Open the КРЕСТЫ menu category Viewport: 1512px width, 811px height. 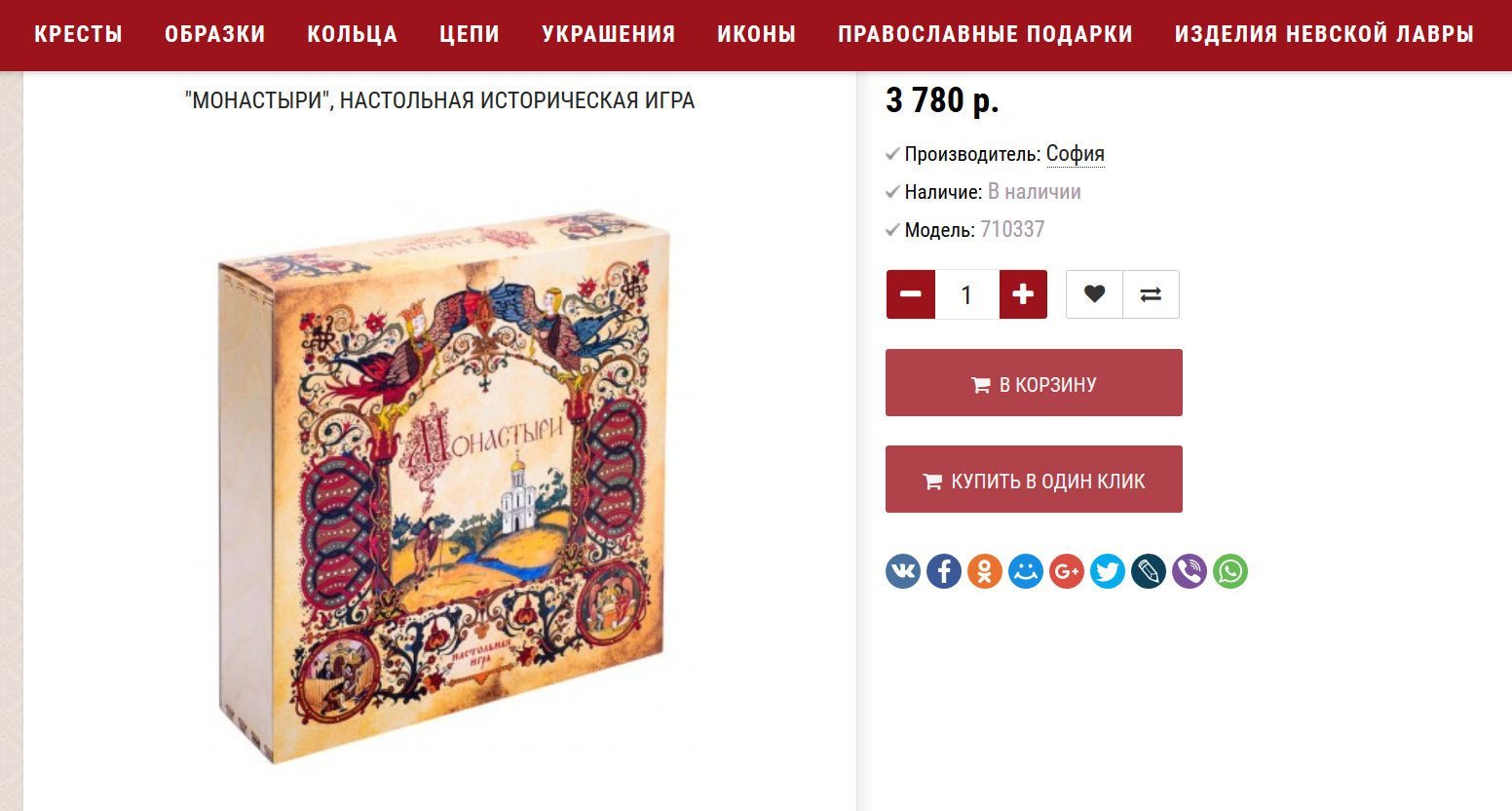[79, 34]
